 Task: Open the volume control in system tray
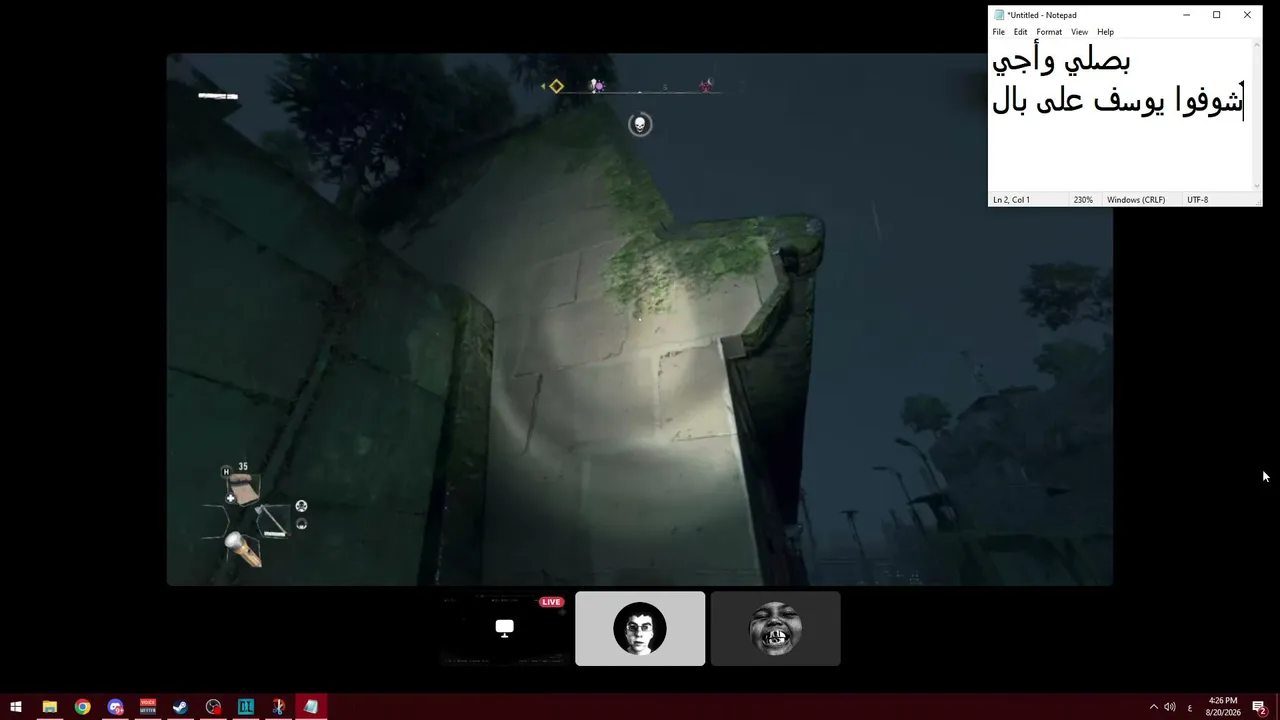1170,707
